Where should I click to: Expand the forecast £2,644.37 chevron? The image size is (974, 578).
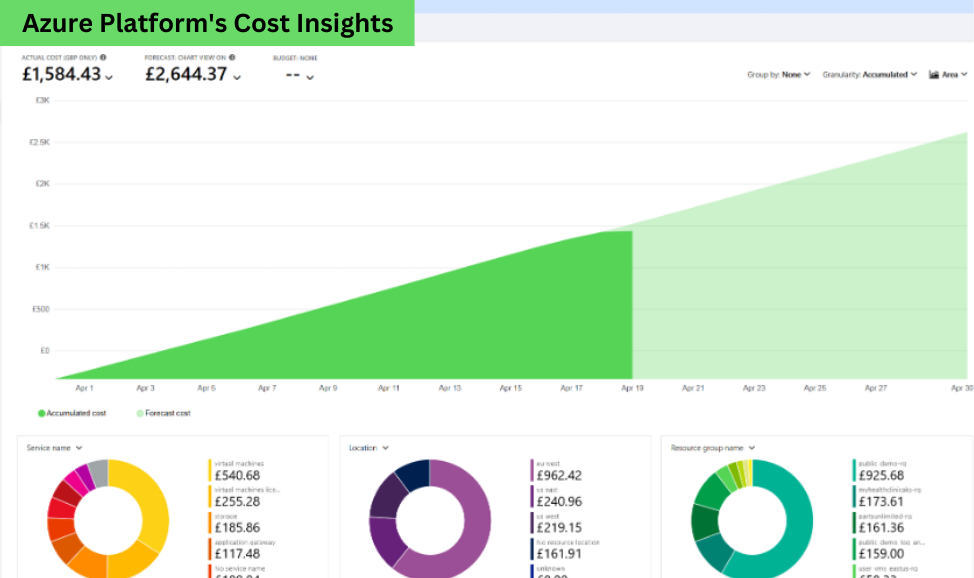(235, 77)
